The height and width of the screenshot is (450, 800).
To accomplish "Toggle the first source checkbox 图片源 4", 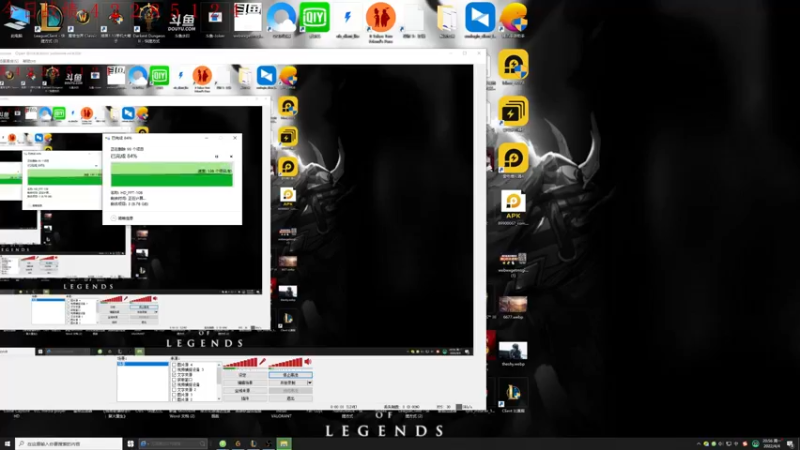I will click(174, 365).
